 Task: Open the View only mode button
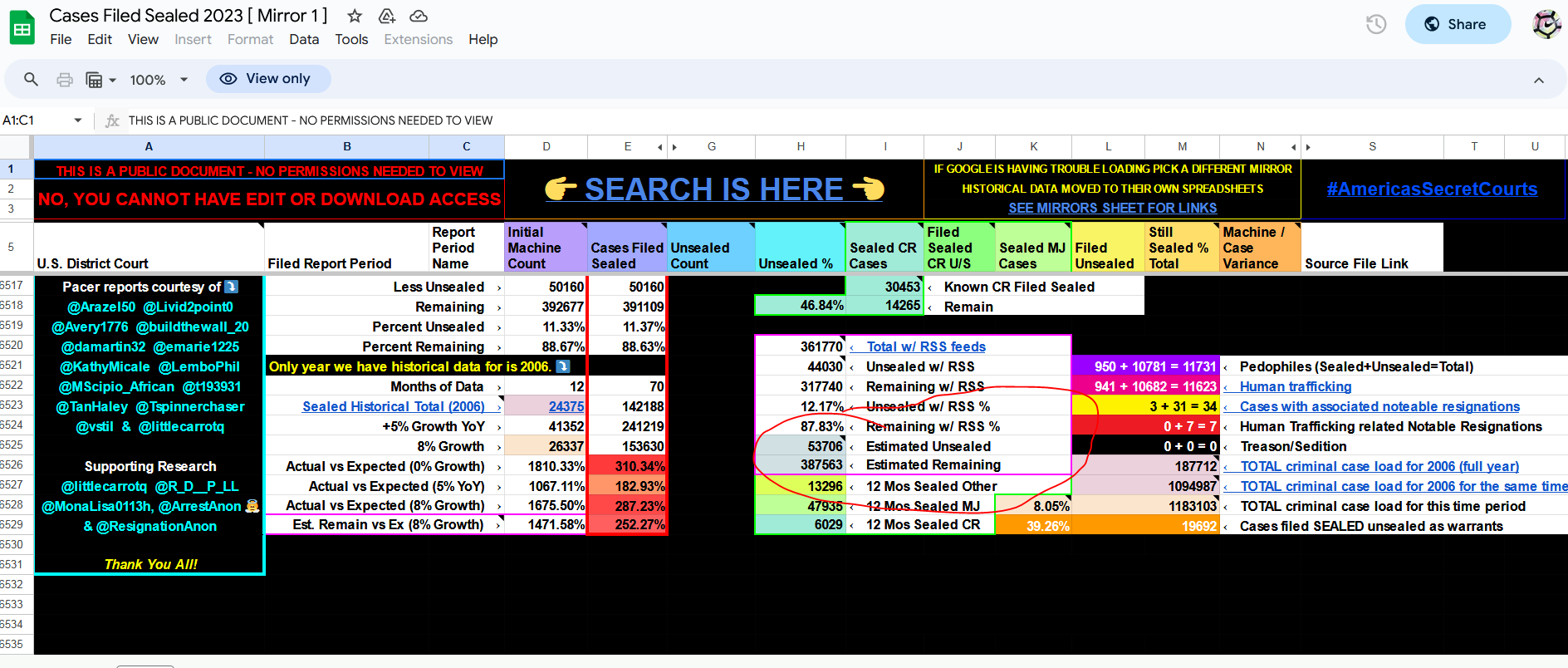click(268, 79)
